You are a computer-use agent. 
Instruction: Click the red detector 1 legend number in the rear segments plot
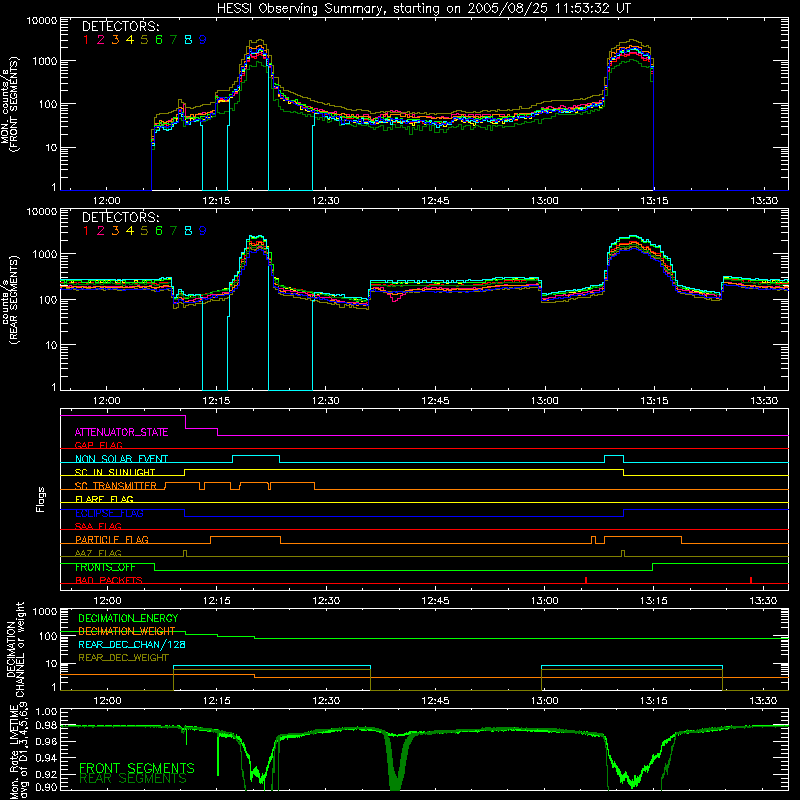coord(86,231)
